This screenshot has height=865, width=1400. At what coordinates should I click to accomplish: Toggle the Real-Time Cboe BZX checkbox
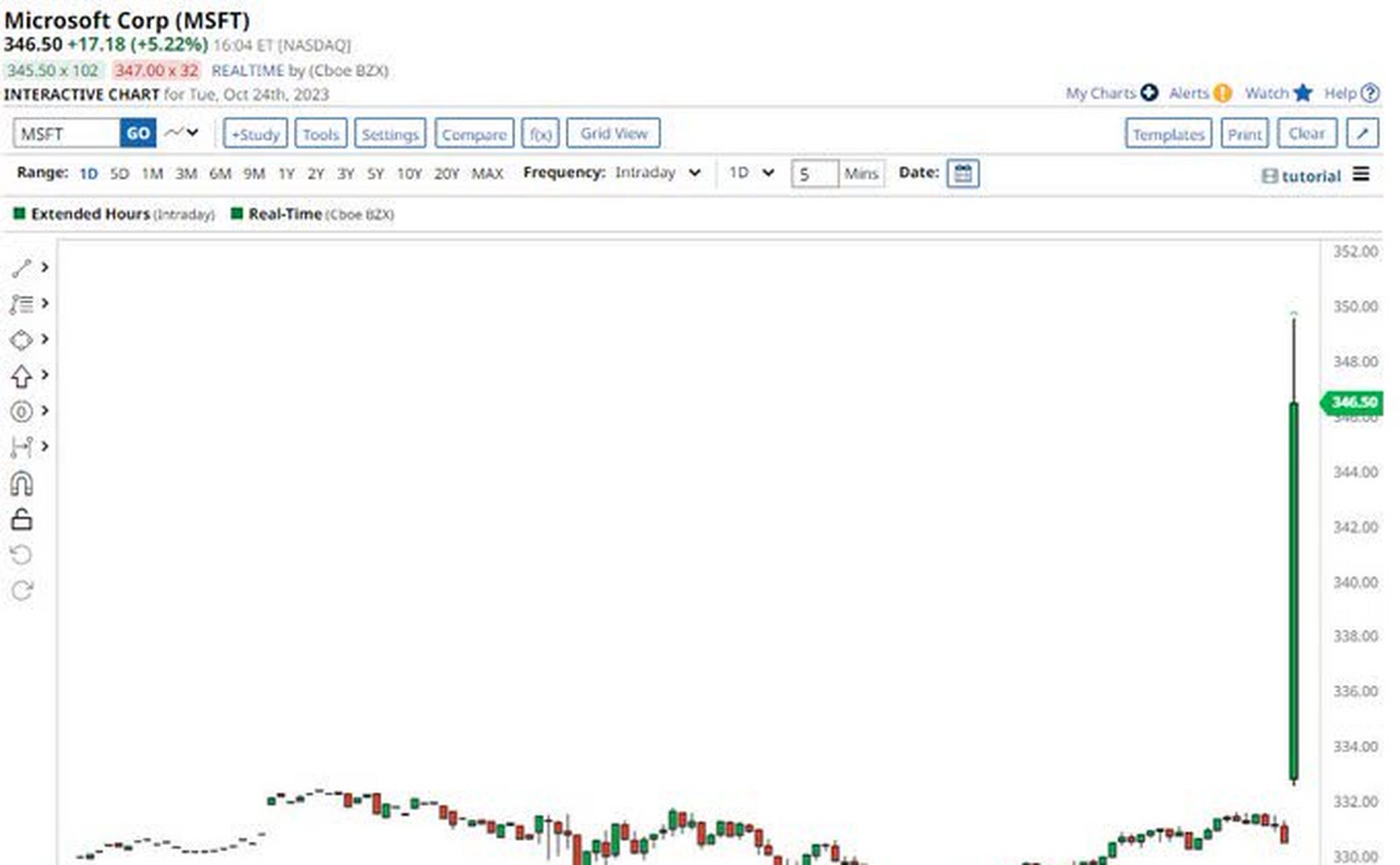pos(236,214)
